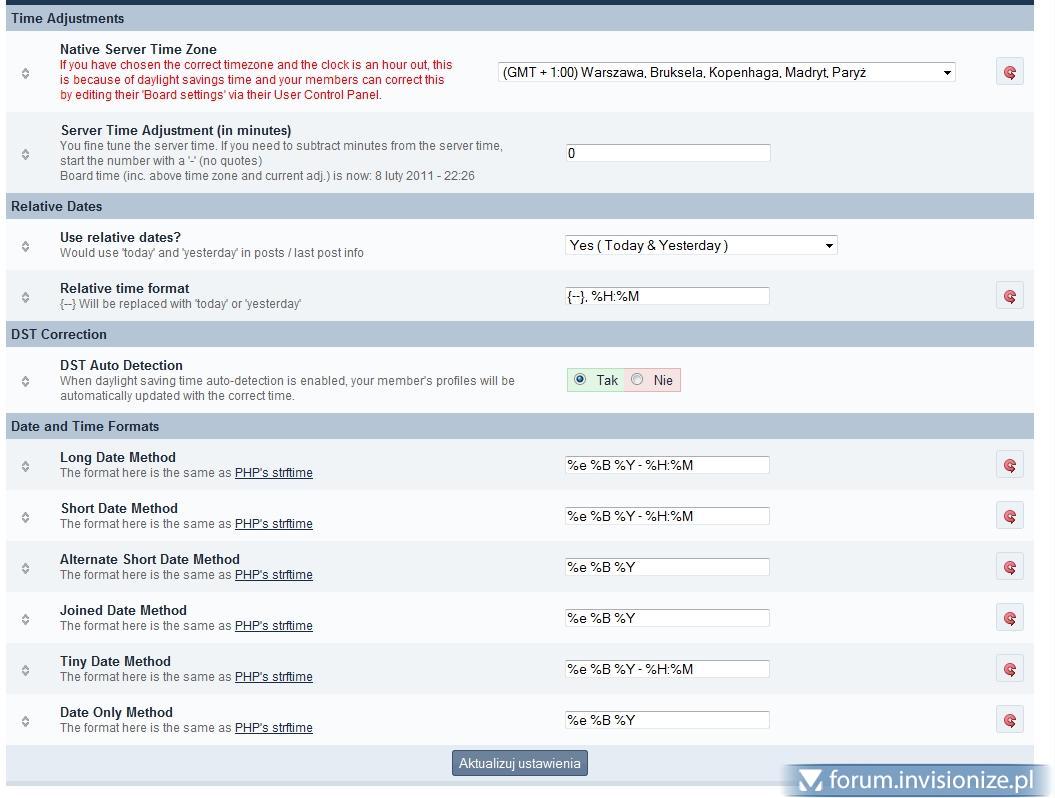Click the Relative time format text field
The width and height of the screenshot is (1055, 798).
coord(667,296)
